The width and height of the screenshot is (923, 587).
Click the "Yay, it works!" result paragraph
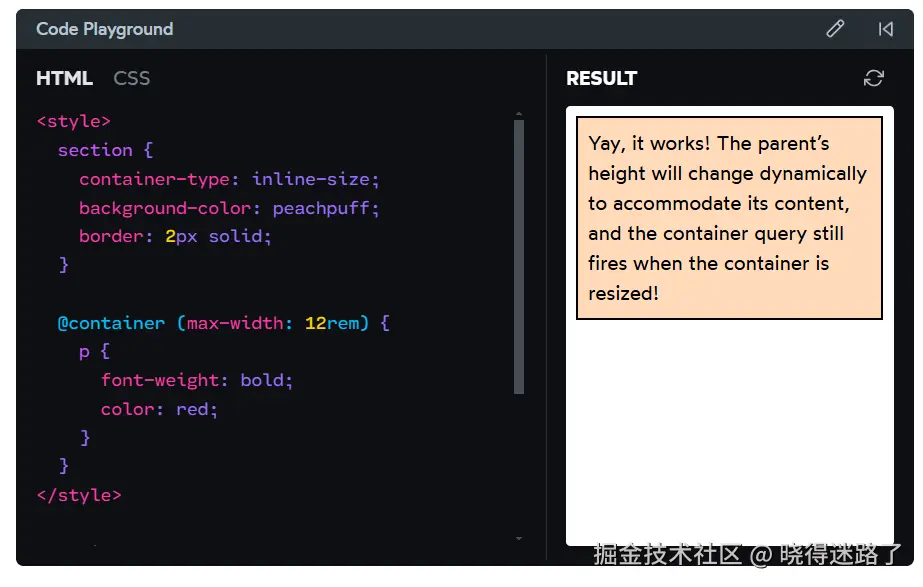point(728,218)
